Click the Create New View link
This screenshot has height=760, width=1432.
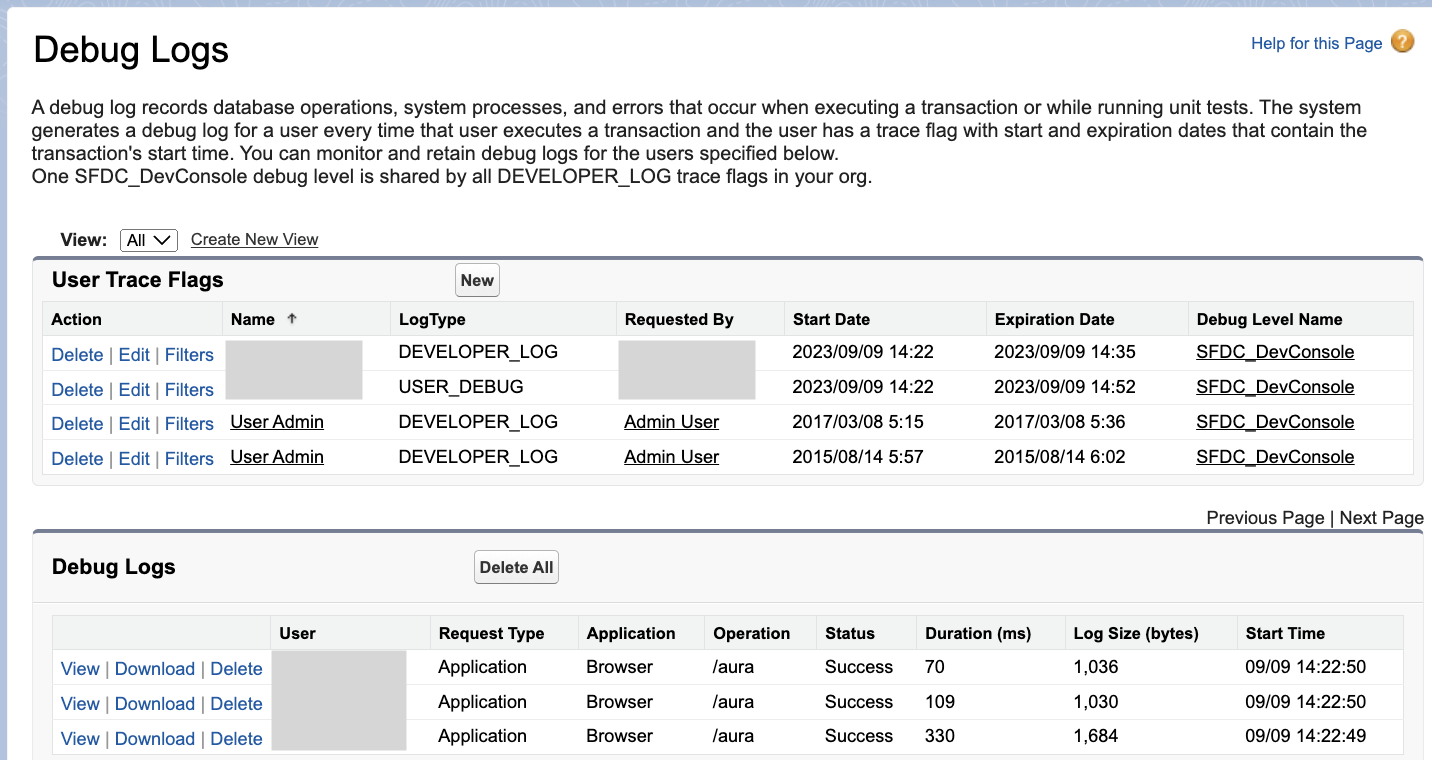254,239
